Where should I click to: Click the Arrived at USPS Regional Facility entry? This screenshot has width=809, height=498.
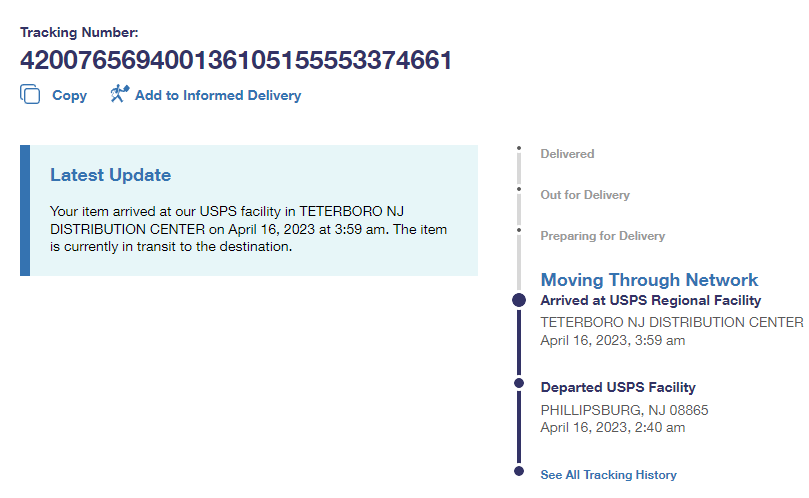pos(650,300)
